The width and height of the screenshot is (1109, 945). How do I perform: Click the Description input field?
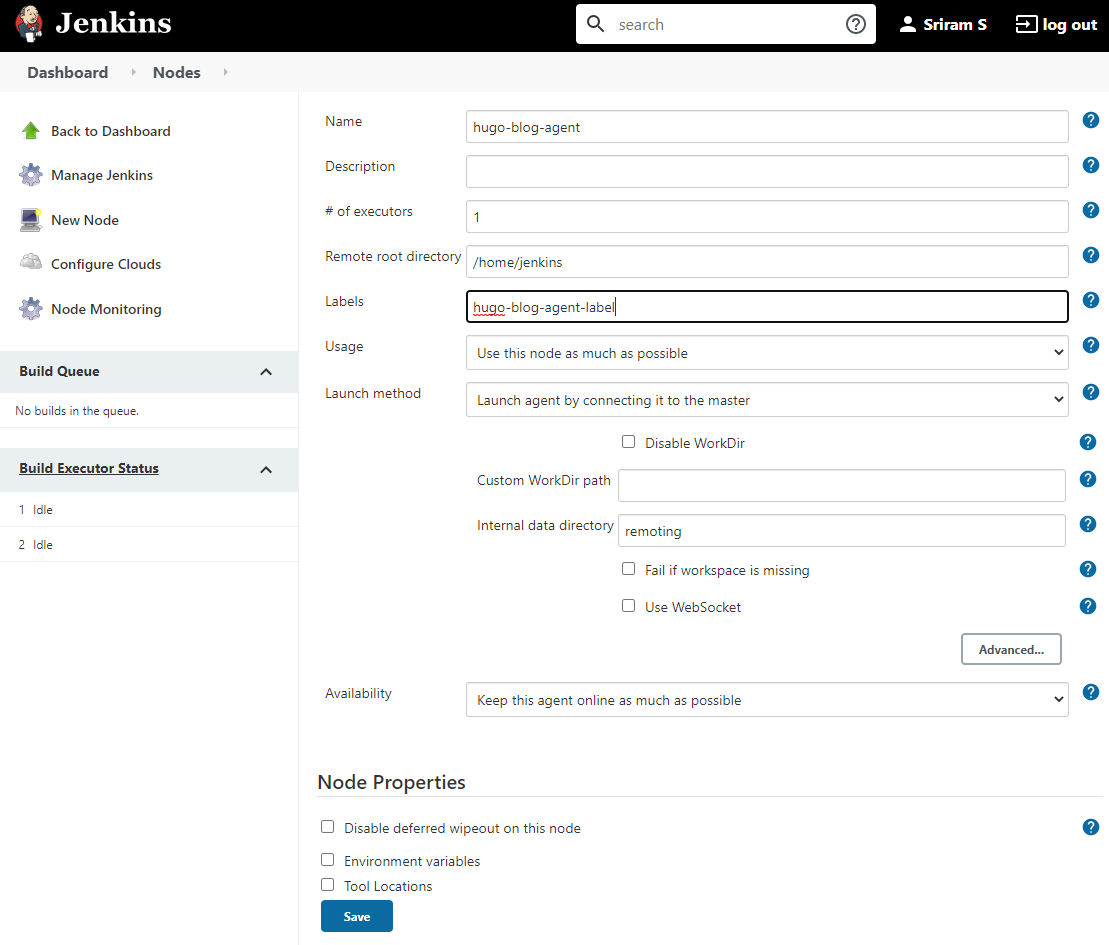coord(767,172)
